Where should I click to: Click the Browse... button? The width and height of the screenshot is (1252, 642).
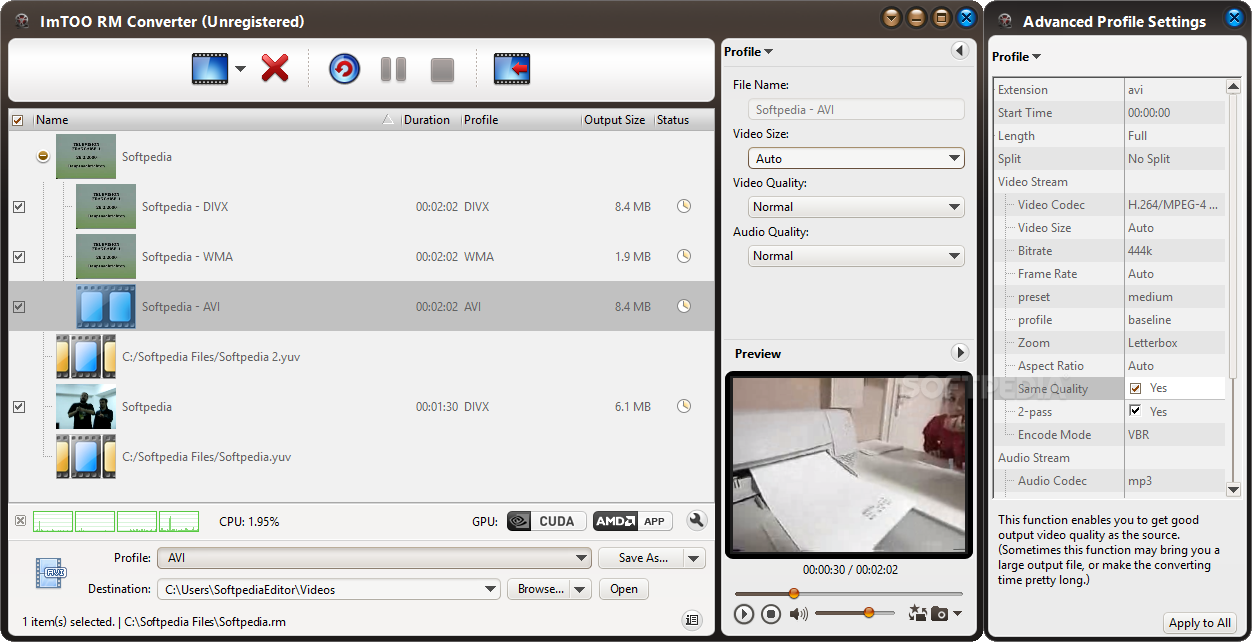tap(539, 589)
